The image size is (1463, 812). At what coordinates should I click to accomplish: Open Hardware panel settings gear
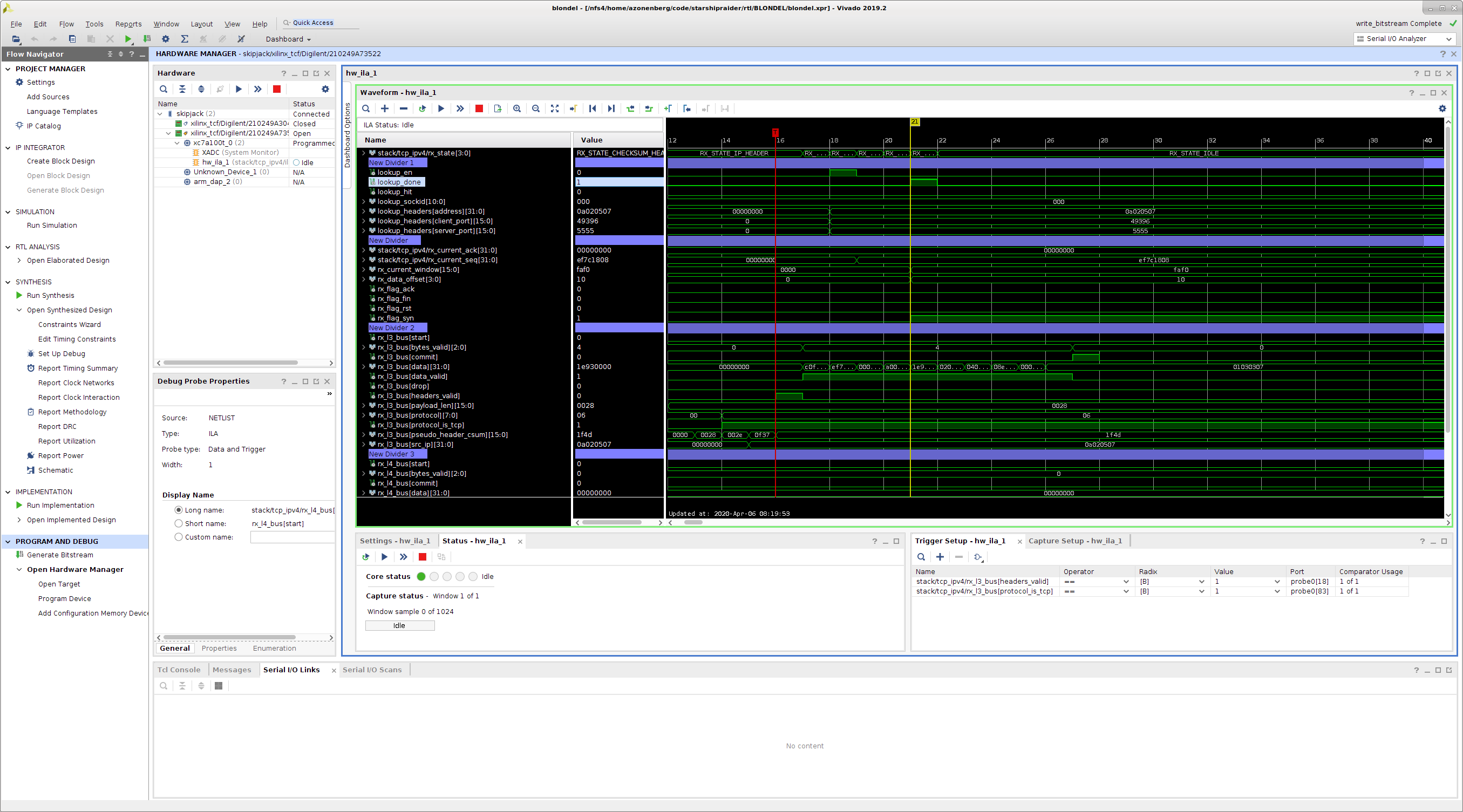[325, 89]
